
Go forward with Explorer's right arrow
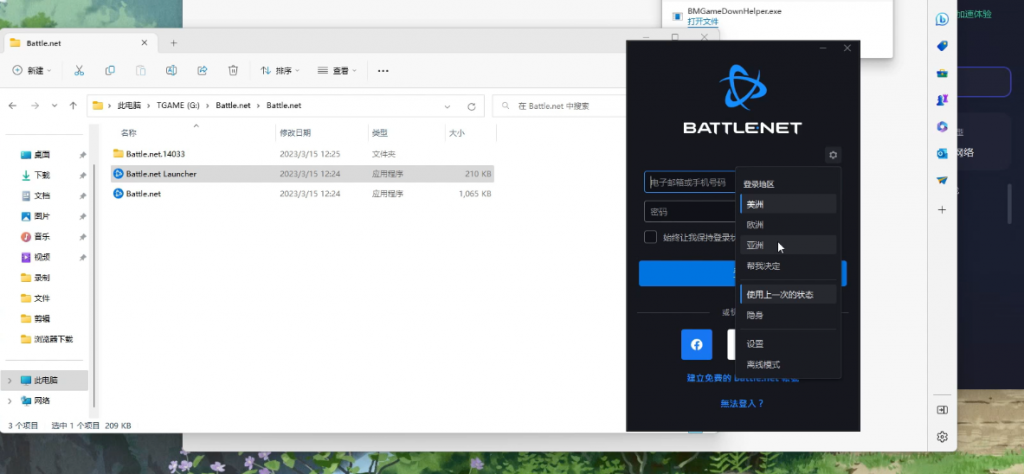(35, 105)
